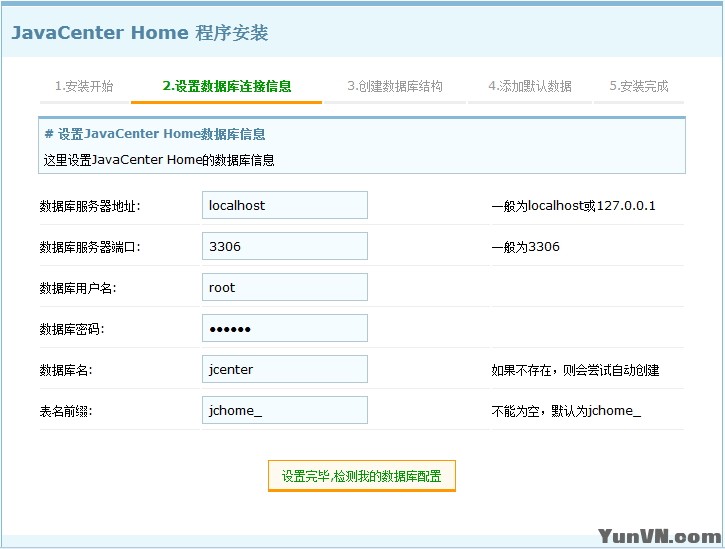Click the database port field showing 3306
725x549 pixels.
(x=285, y=246)
